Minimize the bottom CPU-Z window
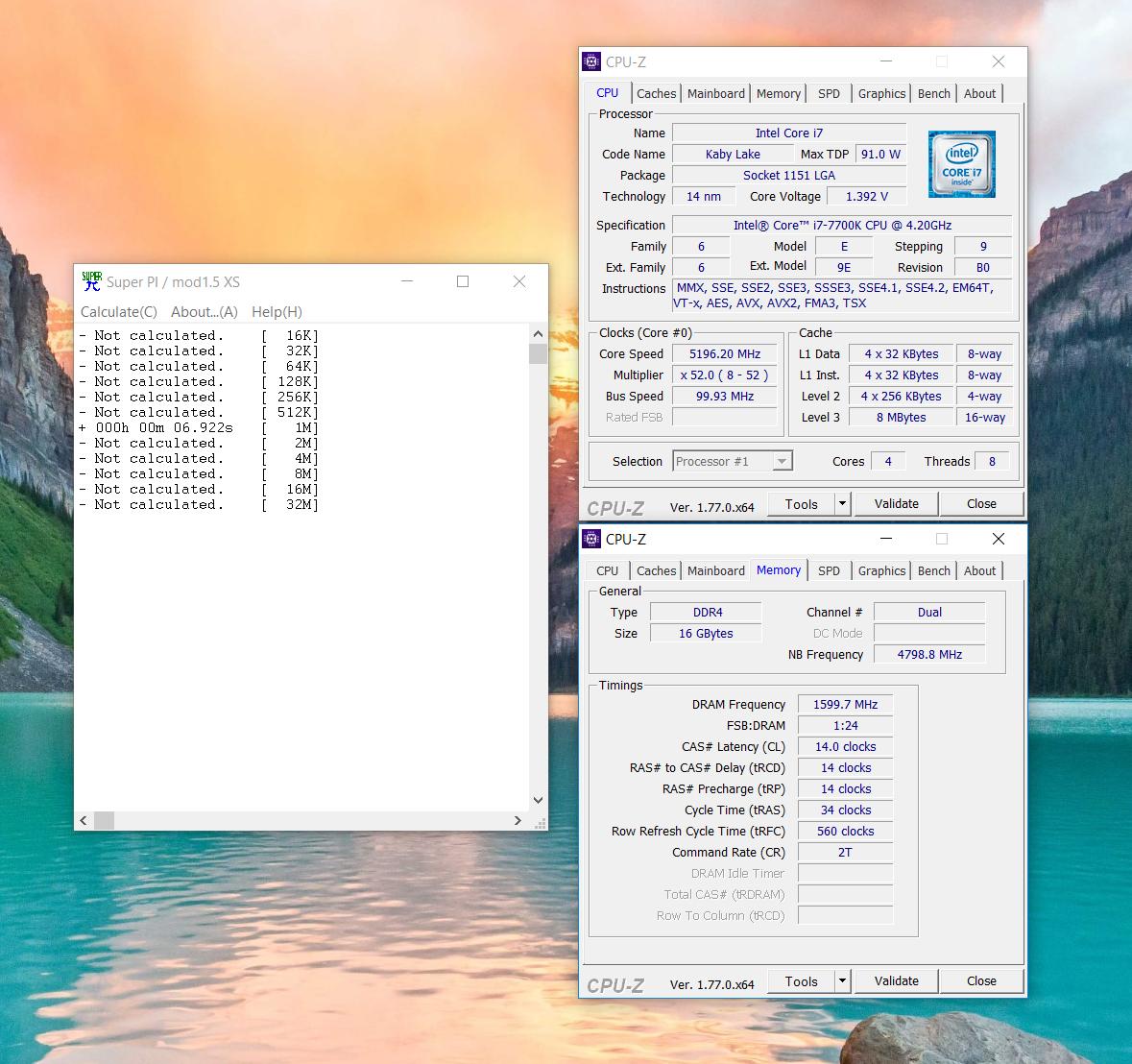This screenshot has height=1064, width=1132. pos(886,539)
